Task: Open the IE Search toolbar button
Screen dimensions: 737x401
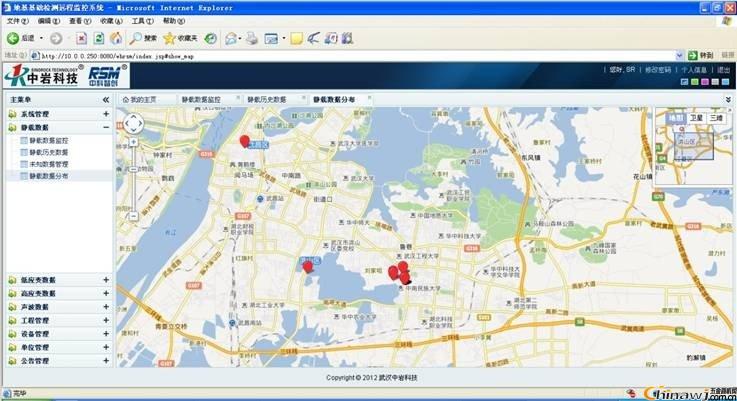Action: [143, 38]
